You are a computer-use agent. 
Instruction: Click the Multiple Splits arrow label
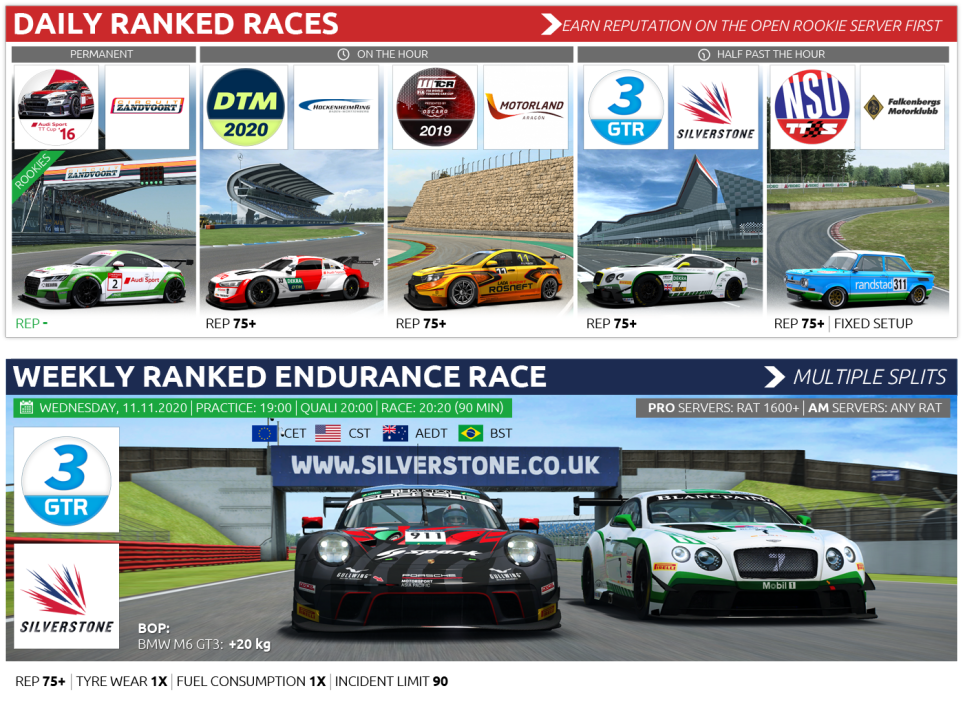coord(855,377)
